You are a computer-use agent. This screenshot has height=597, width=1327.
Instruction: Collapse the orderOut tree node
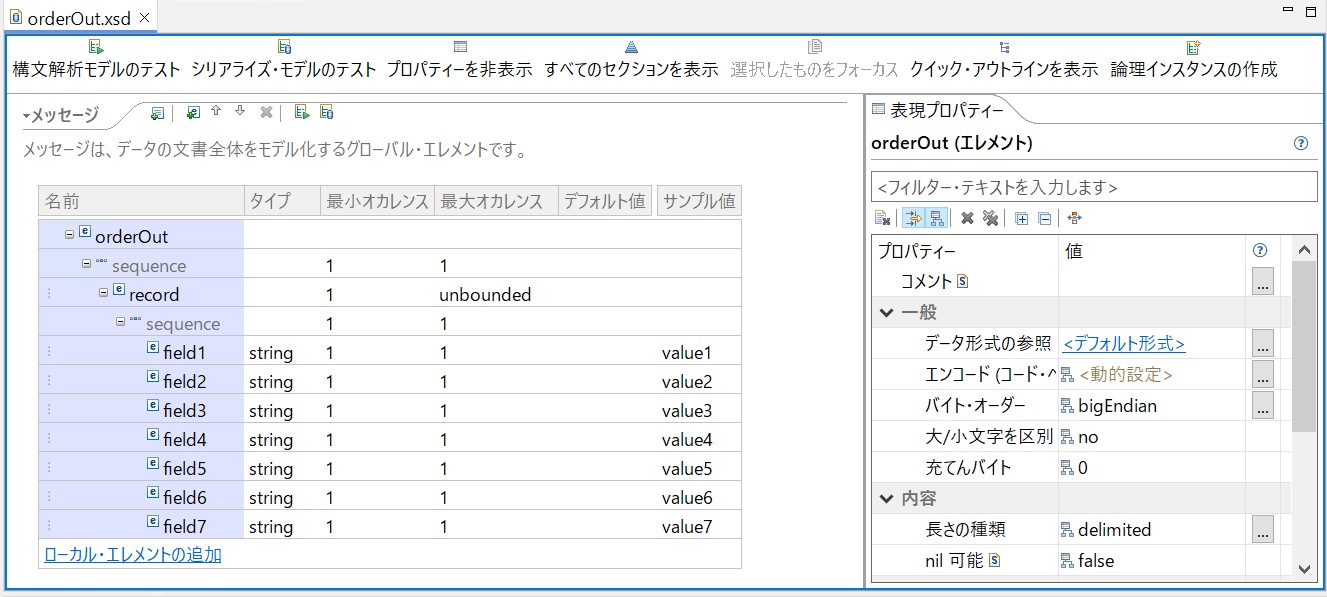69,235
